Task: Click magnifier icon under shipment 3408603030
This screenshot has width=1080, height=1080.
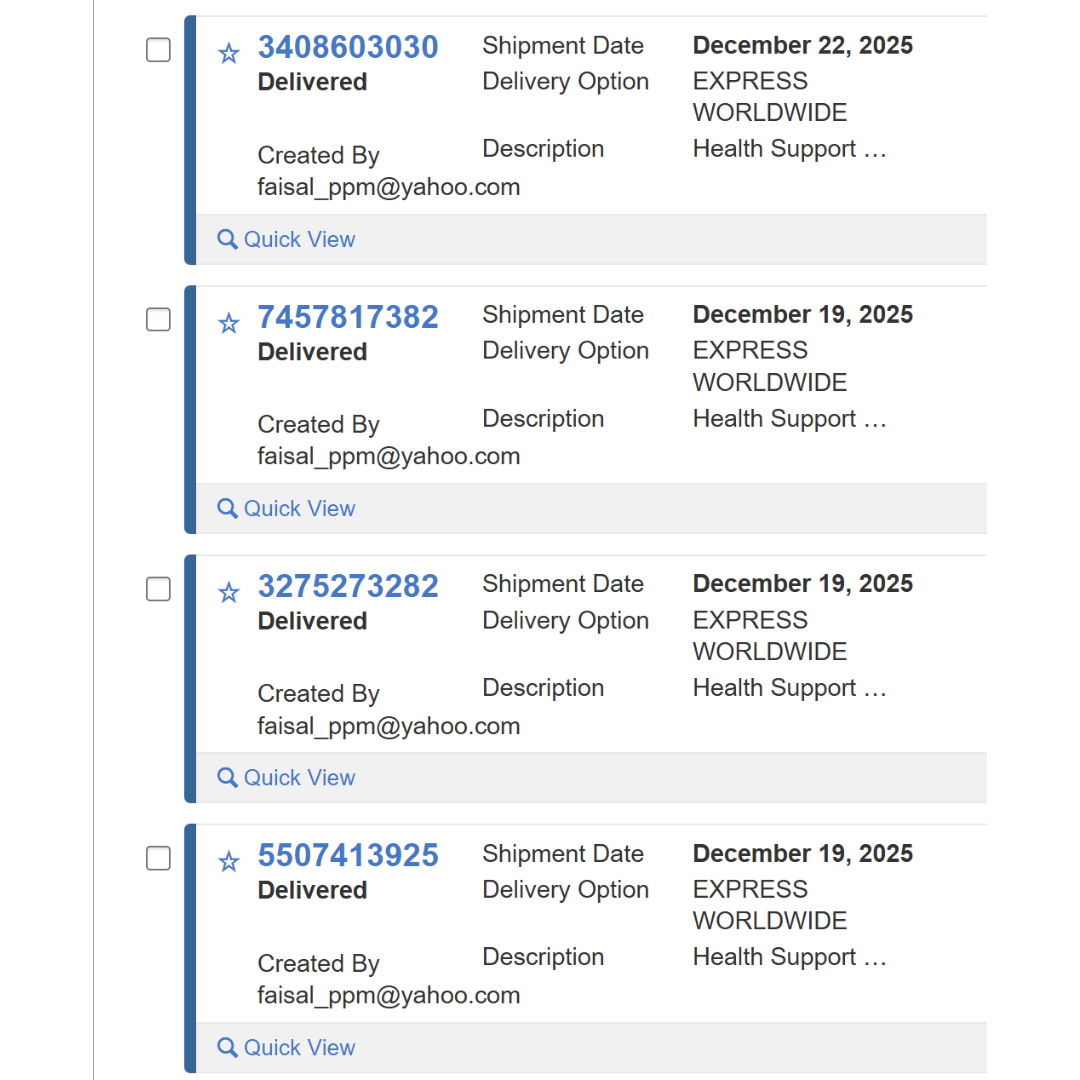Action: (227, 239)
